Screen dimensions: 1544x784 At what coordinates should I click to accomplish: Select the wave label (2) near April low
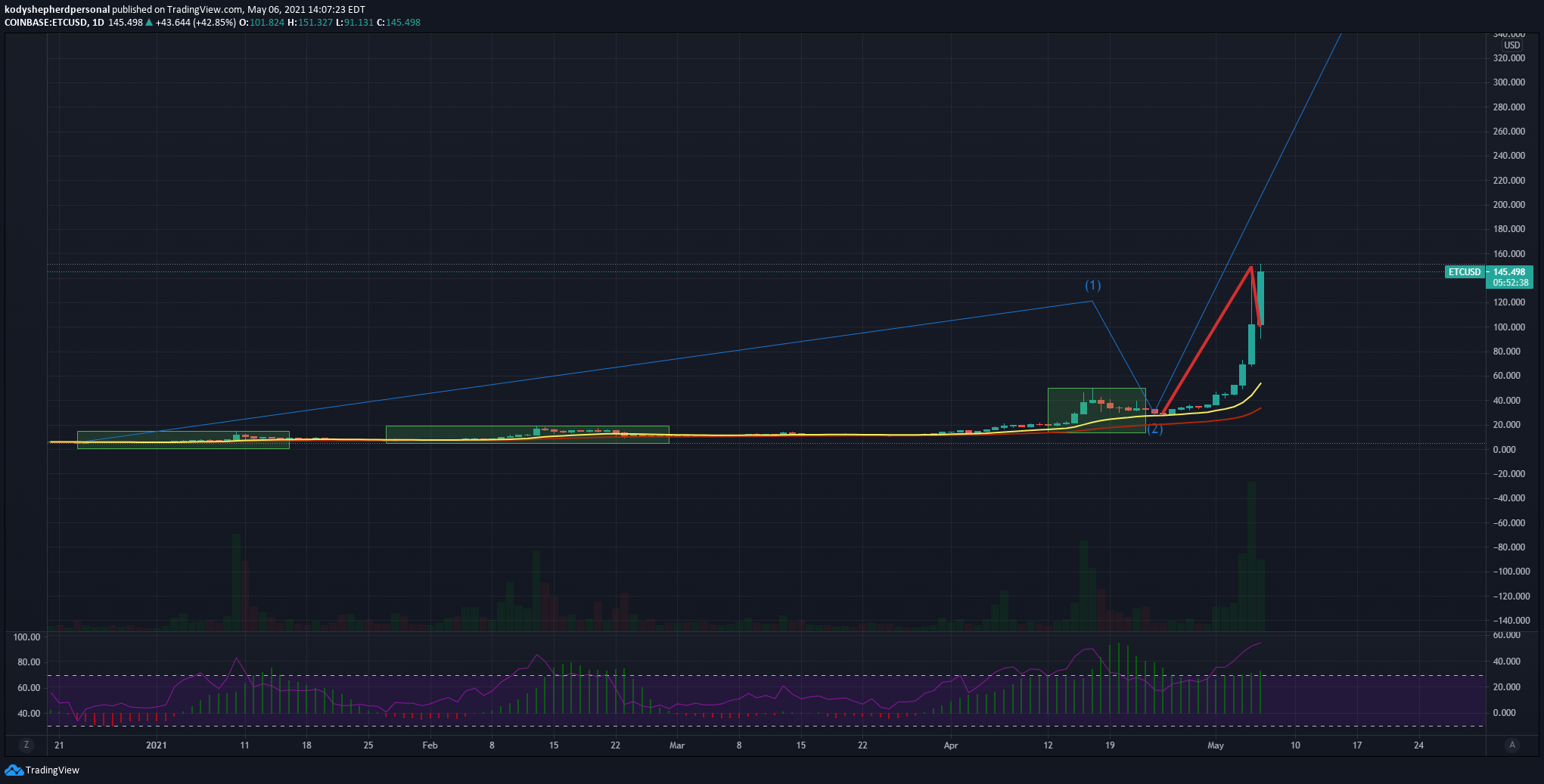(1154, 429)
